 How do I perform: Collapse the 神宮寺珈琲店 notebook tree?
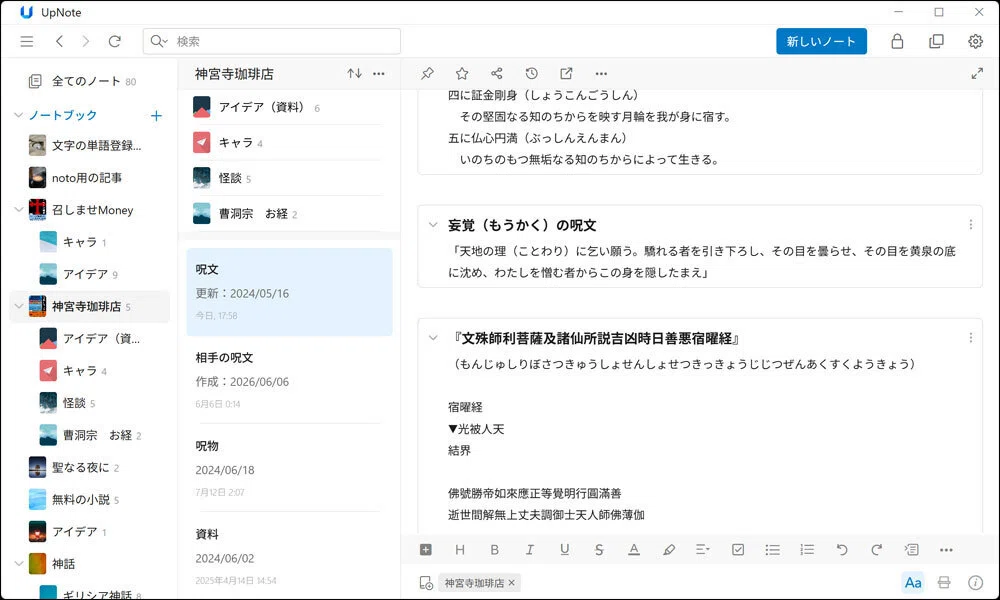point(18,306)
